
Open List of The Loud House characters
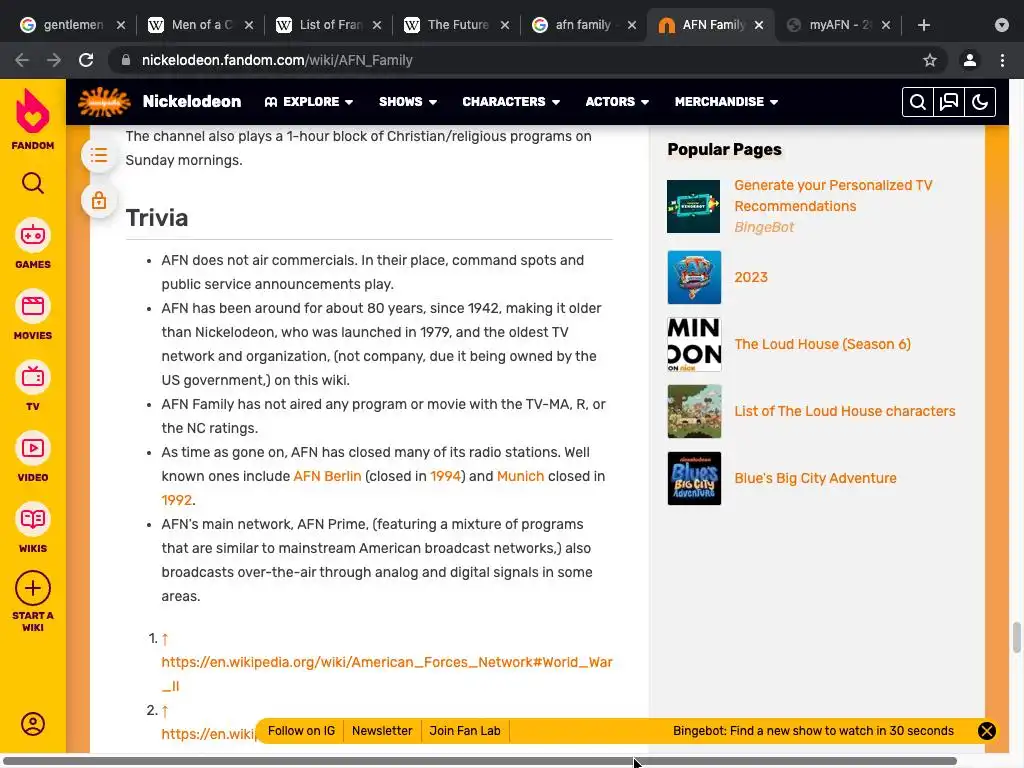coord(844,411)
